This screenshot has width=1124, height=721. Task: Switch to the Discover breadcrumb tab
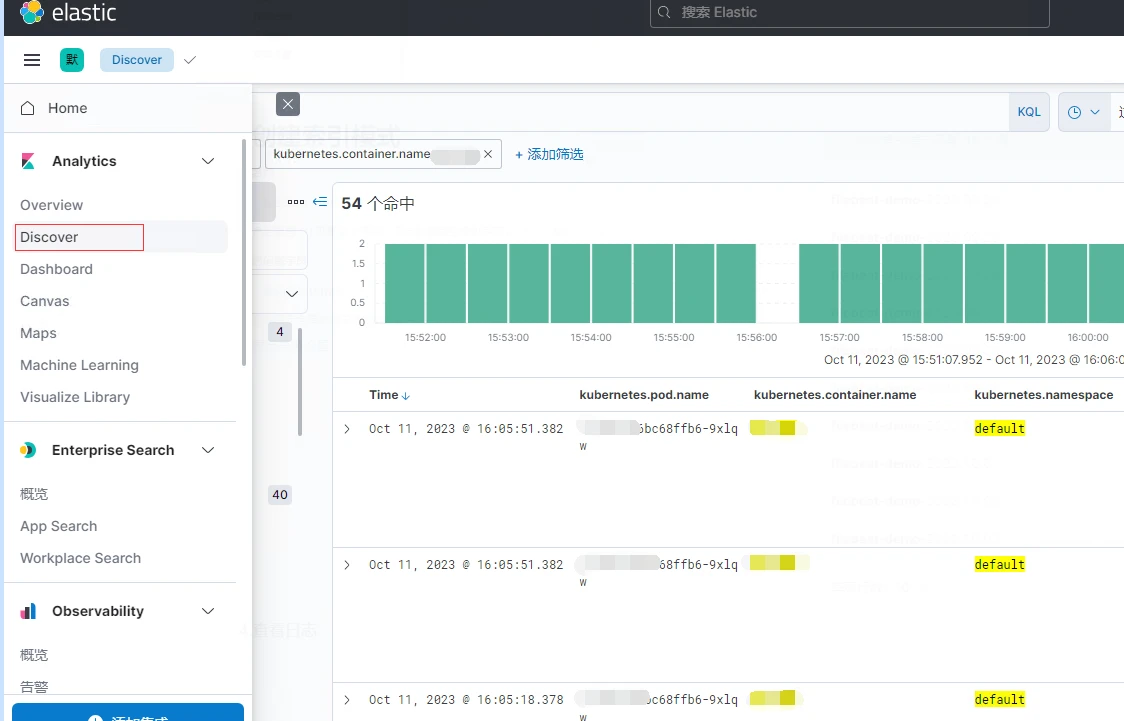coord(136,60)
